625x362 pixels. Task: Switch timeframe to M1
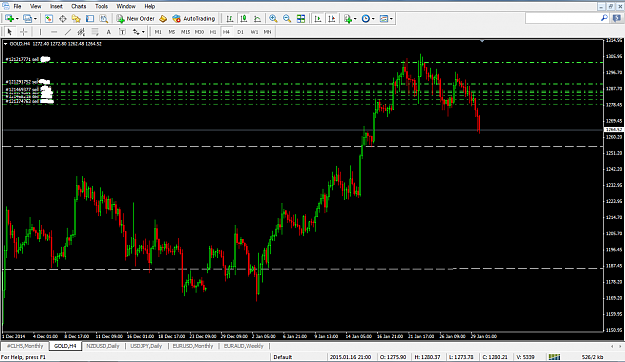pyautogui.click(x=158, y=32)
